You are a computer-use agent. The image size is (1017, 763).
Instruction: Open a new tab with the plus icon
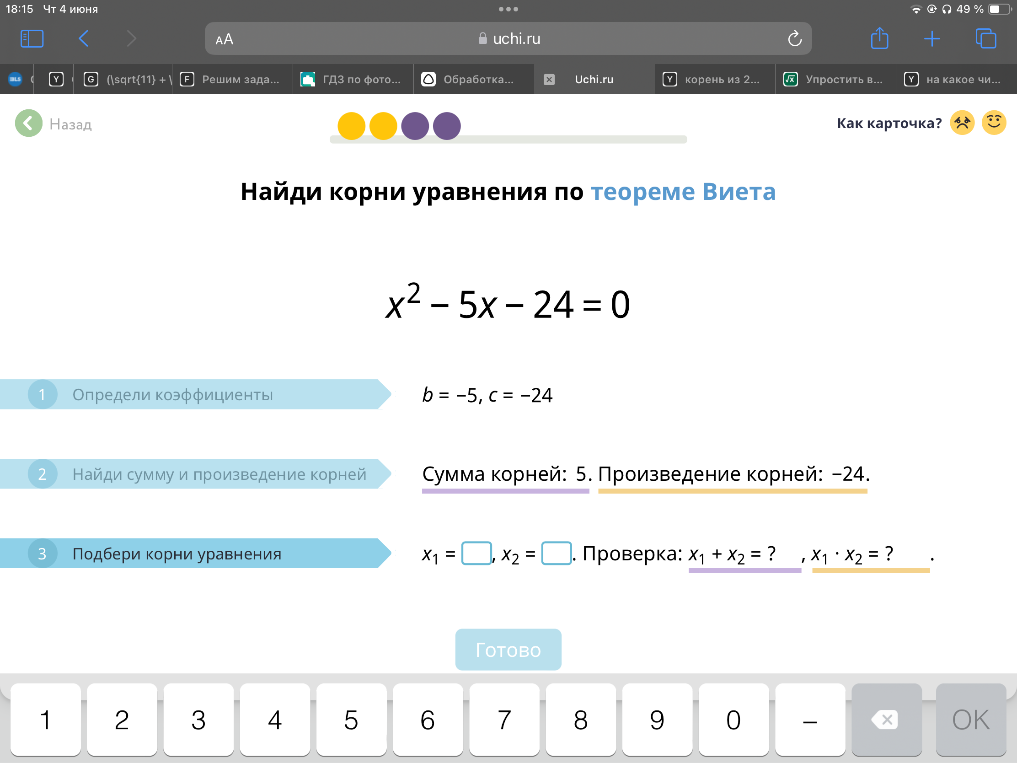point(932,39)
